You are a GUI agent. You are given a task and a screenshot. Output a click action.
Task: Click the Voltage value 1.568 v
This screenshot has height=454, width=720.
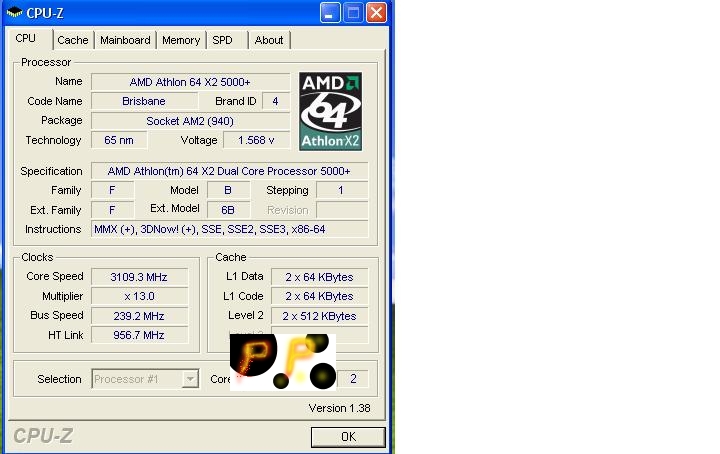(257, 140)
